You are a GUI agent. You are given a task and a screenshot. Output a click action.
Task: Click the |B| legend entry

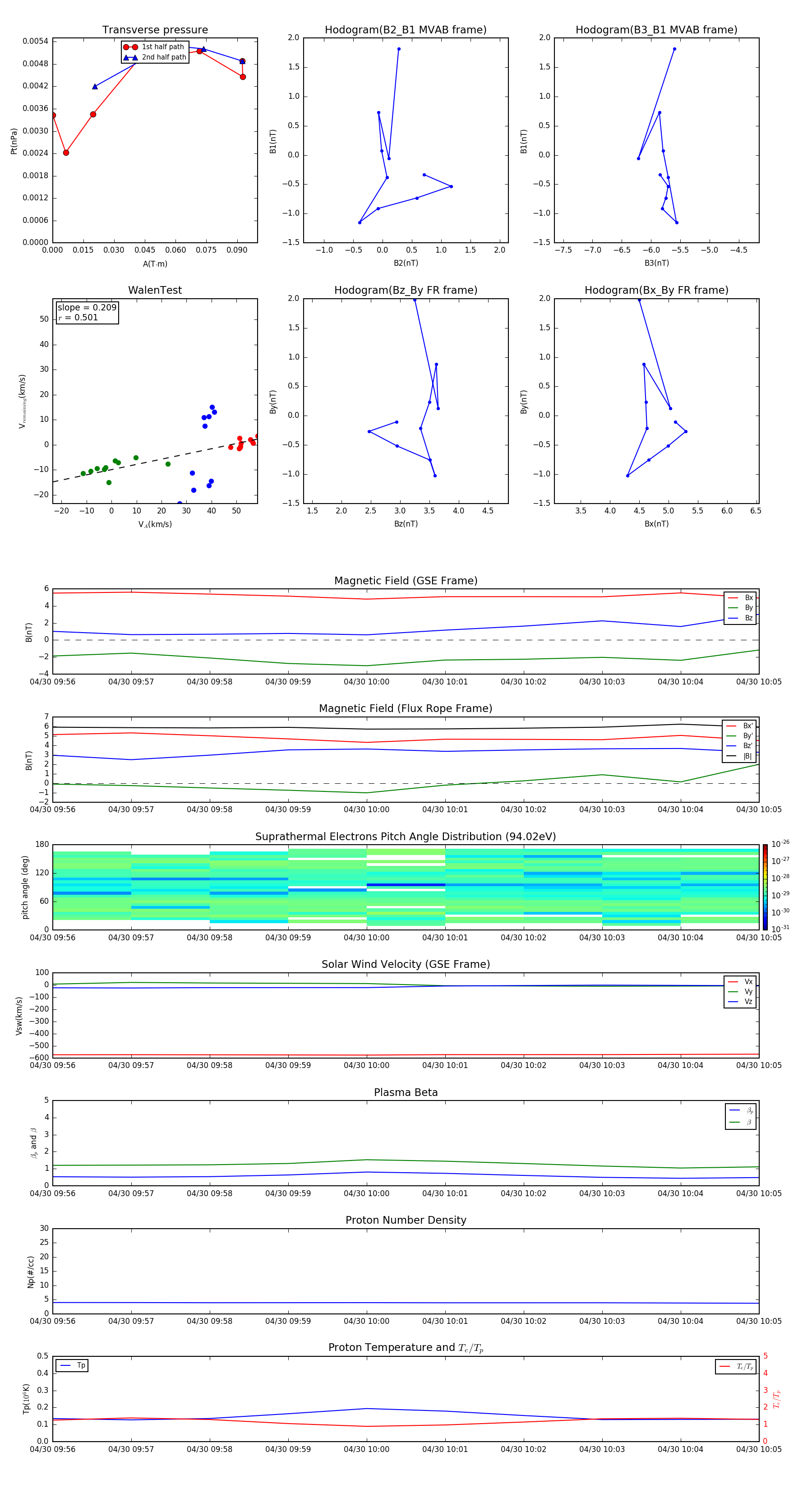[x=739, y=756]
